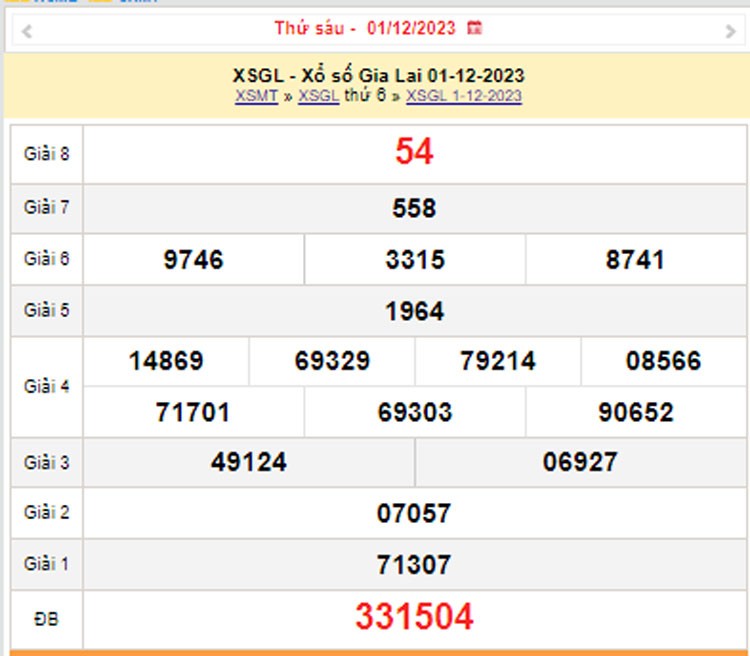The image size is (750, 656).
Task: Select the Giải 7 number 558
Action: 414,208
